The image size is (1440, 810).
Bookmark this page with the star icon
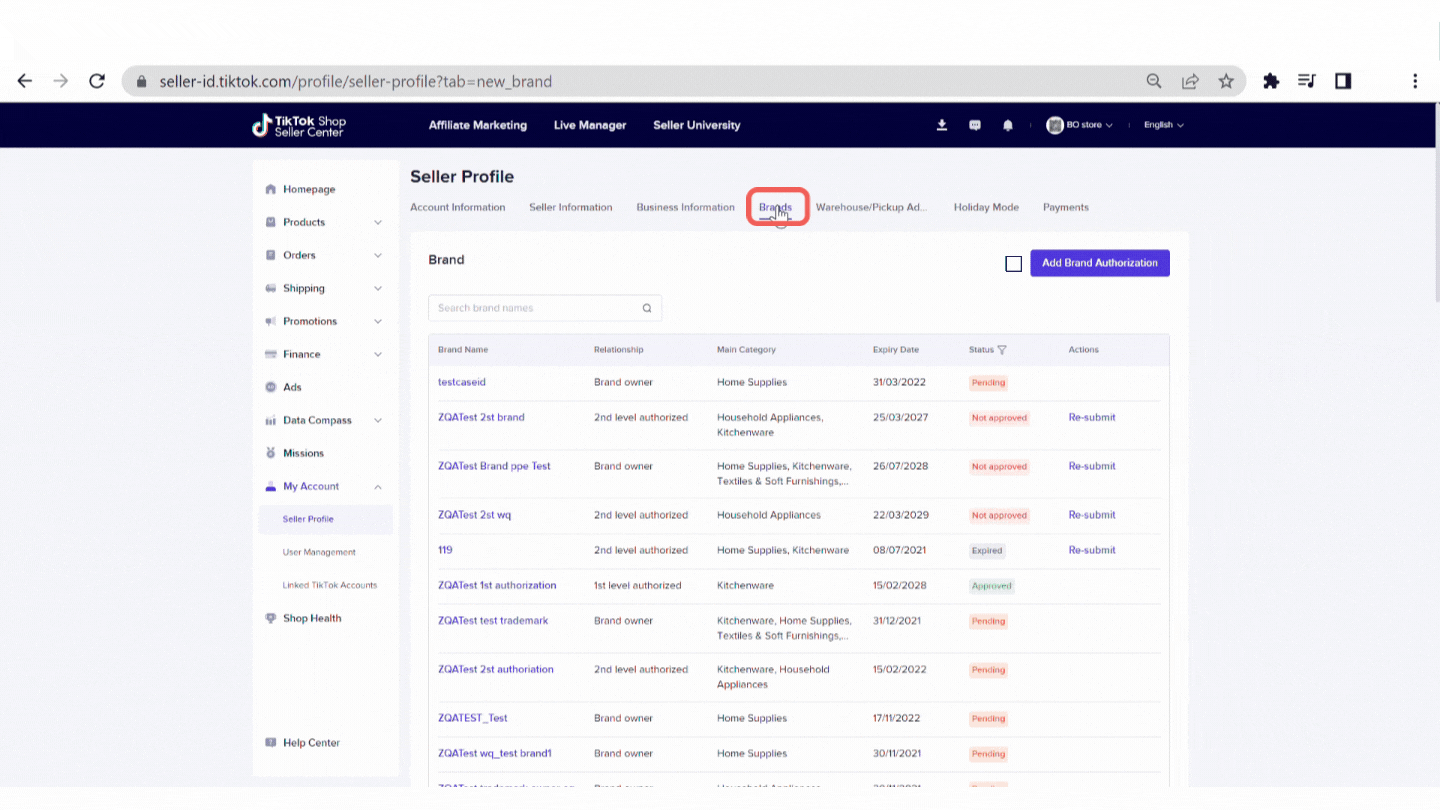coord(1226,81)
